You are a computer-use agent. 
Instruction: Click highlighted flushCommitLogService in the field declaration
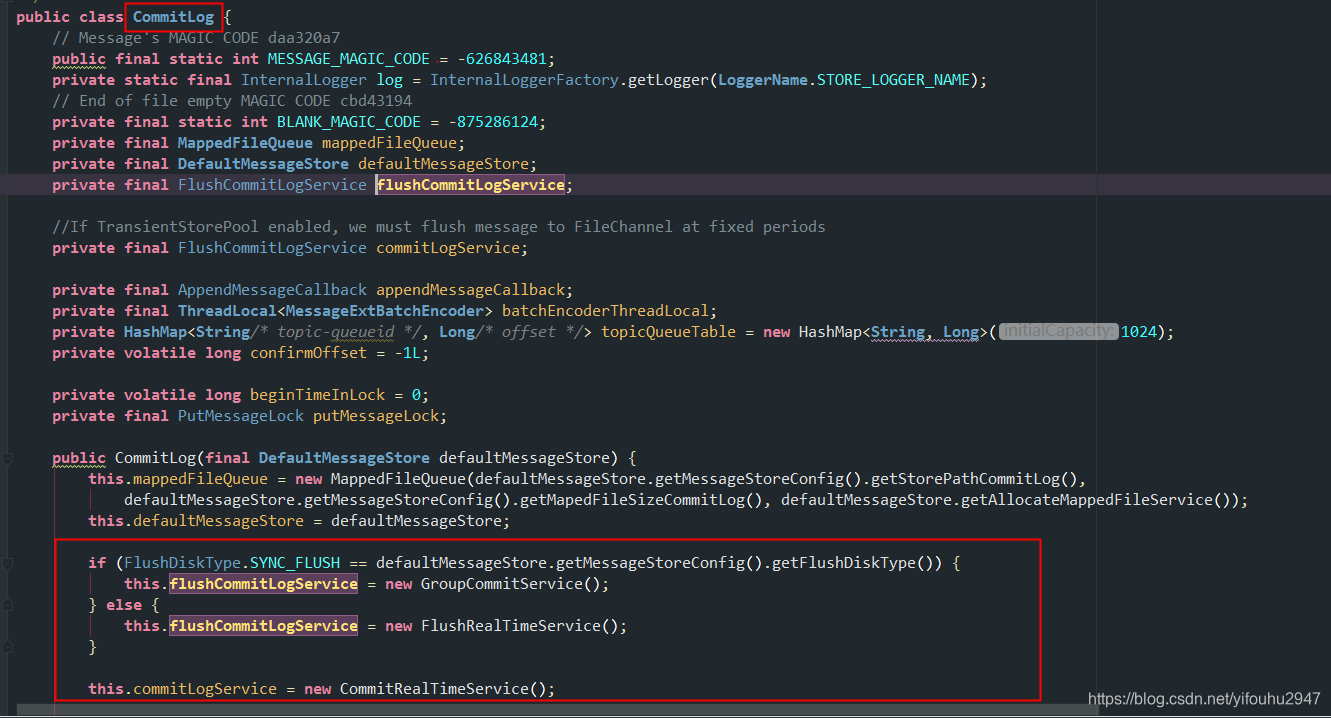471,185
